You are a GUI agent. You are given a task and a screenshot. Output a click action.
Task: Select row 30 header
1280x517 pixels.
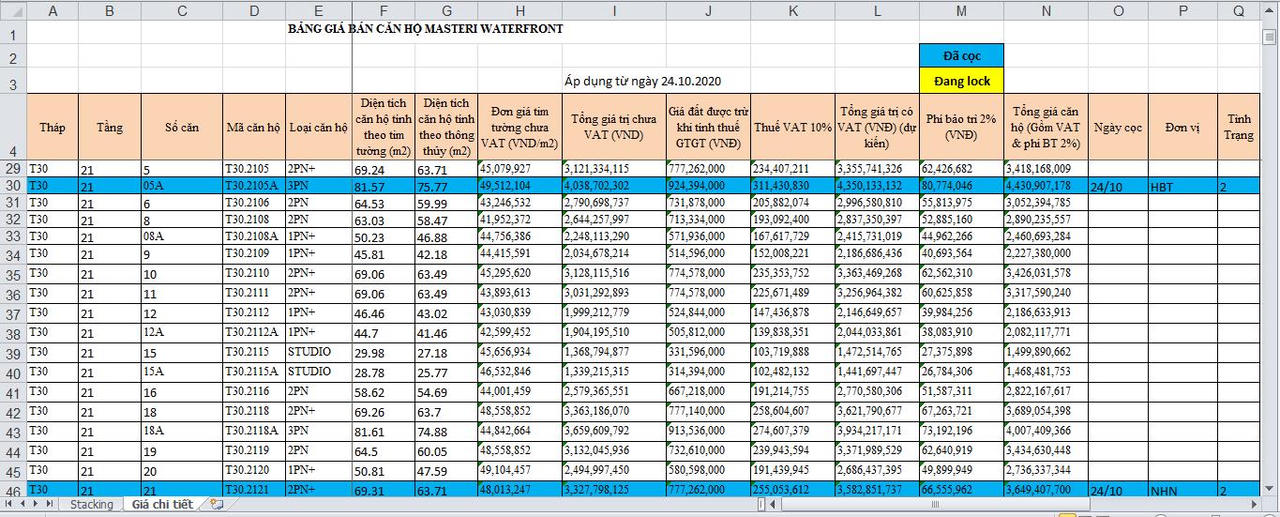pos(12,186)
